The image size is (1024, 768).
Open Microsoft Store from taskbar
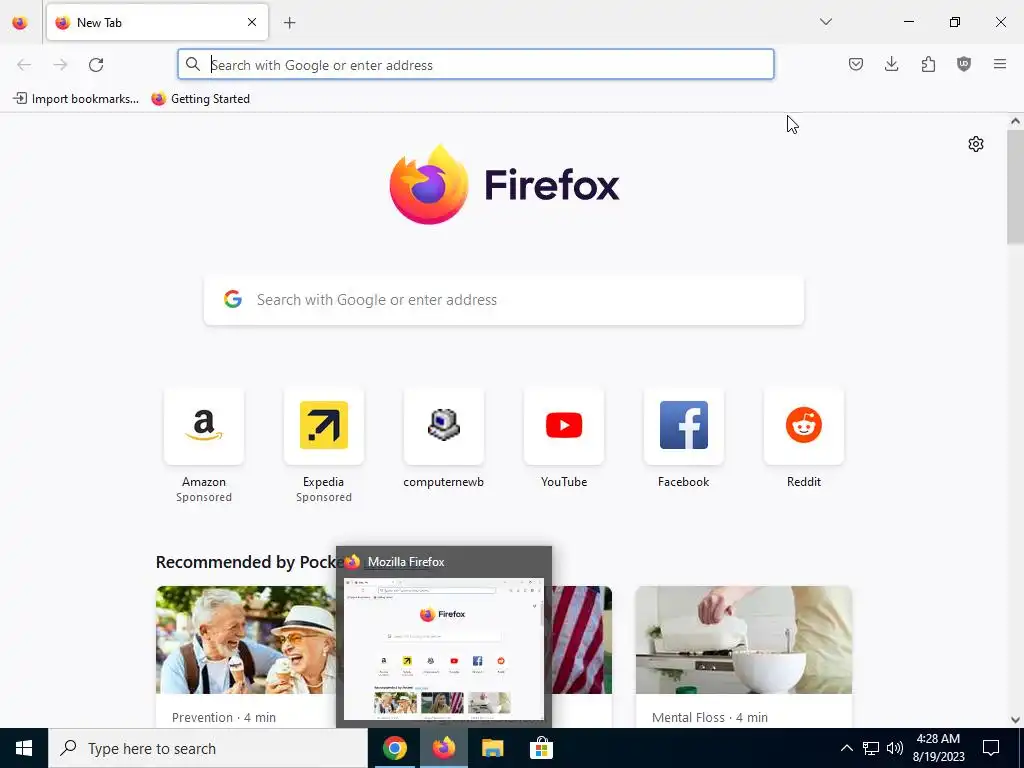pos(541,748)
